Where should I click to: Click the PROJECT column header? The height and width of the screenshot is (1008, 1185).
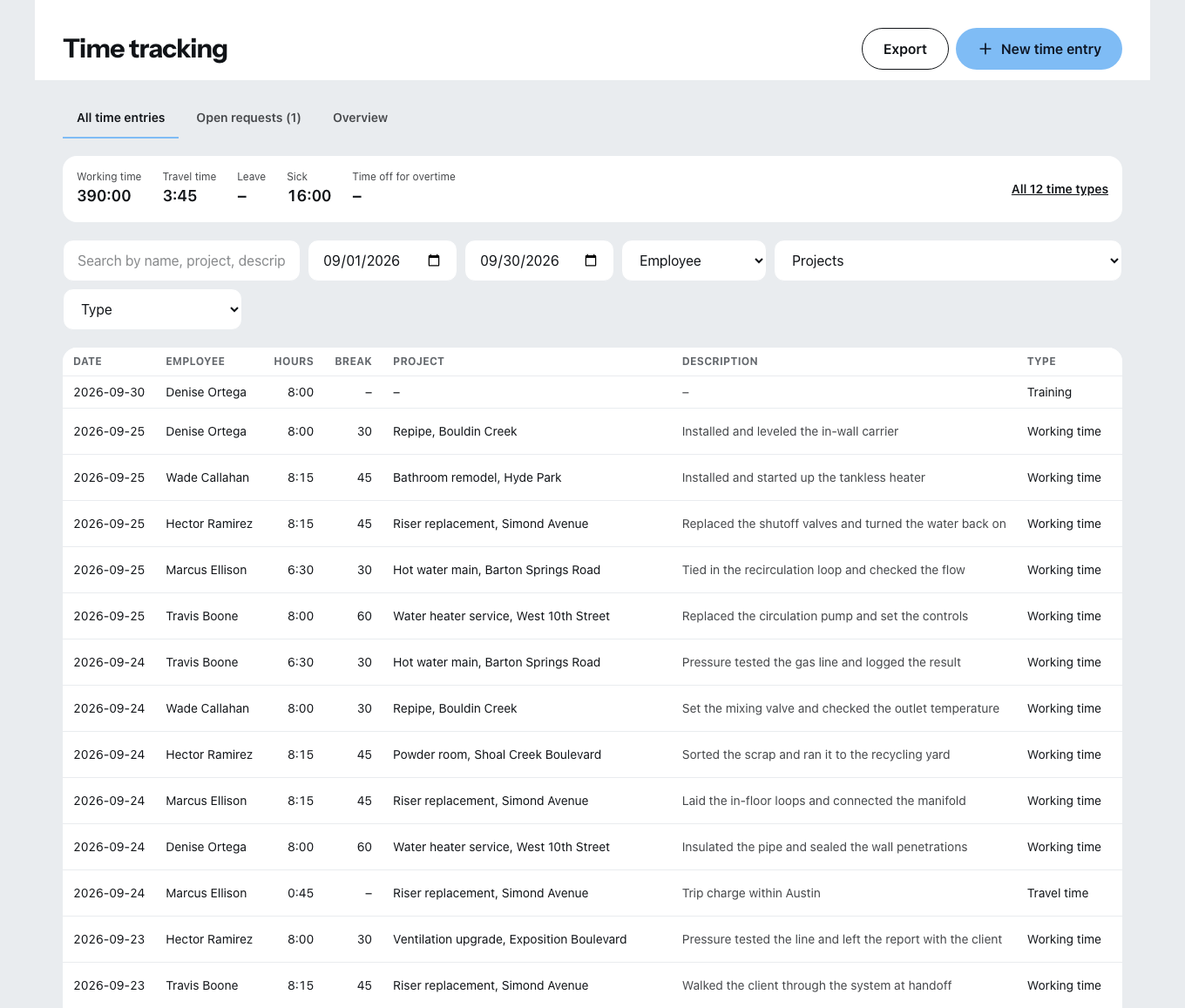(x=418, y=362)
